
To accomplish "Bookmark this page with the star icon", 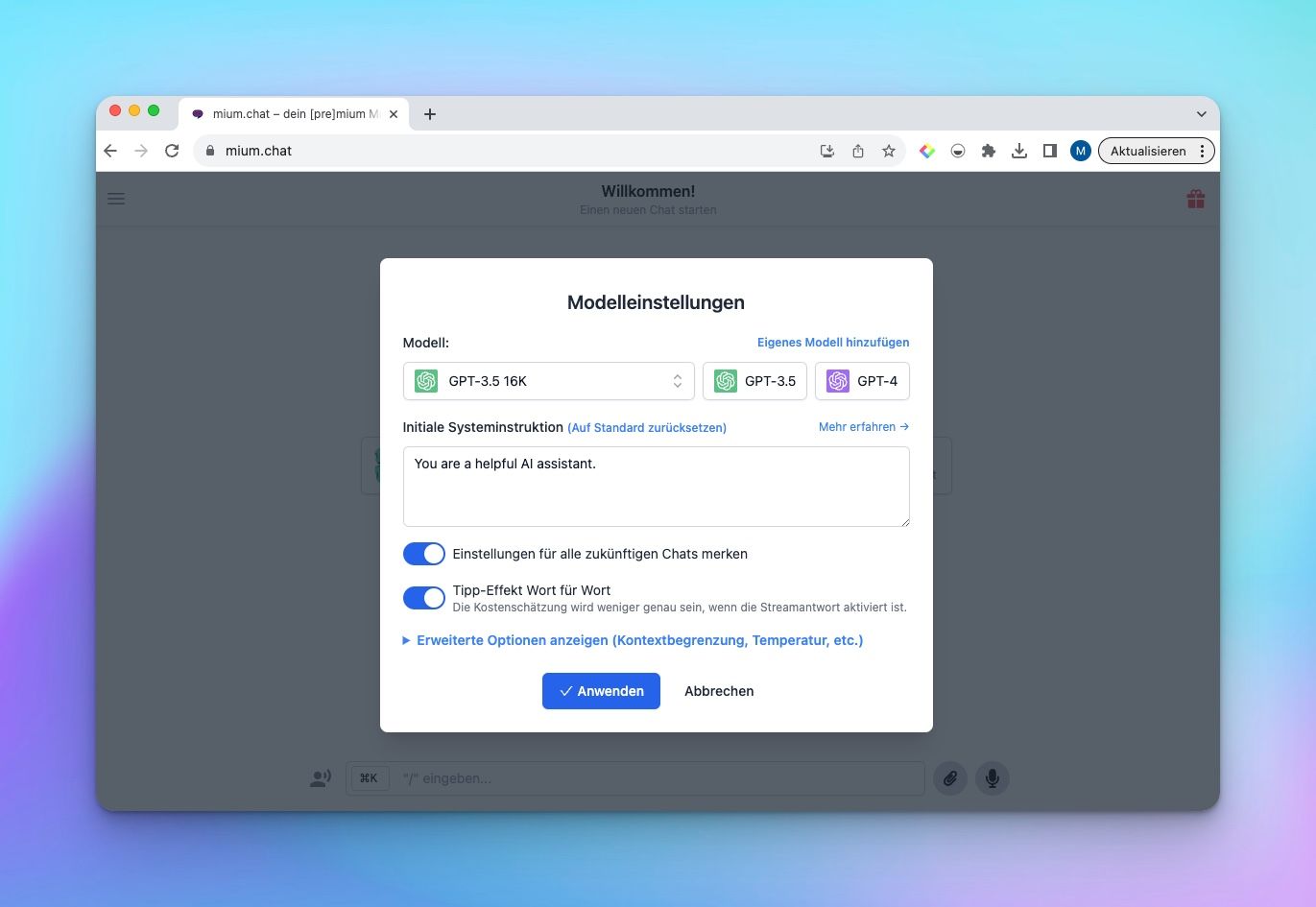I will (889, 151).
